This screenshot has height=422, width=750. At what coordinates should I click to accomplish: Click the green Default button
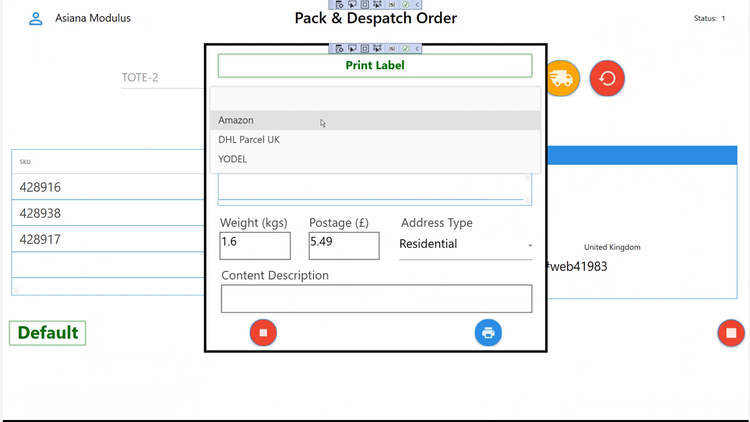[47, 333]
